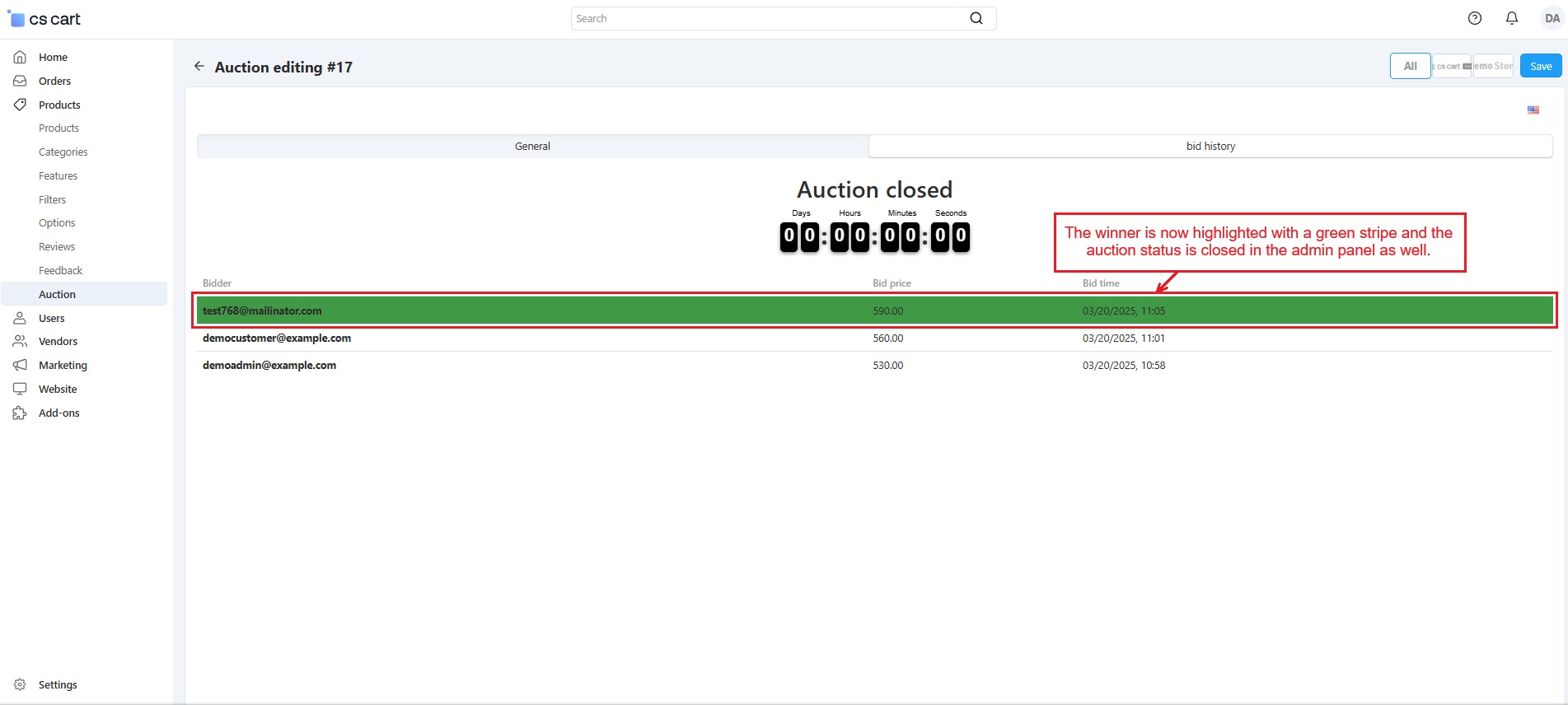This screenshot has width=1568, height=705.
Task: Click the back arrow beside Auction editing
Action: pyautogui.click(x=199, y=66)
